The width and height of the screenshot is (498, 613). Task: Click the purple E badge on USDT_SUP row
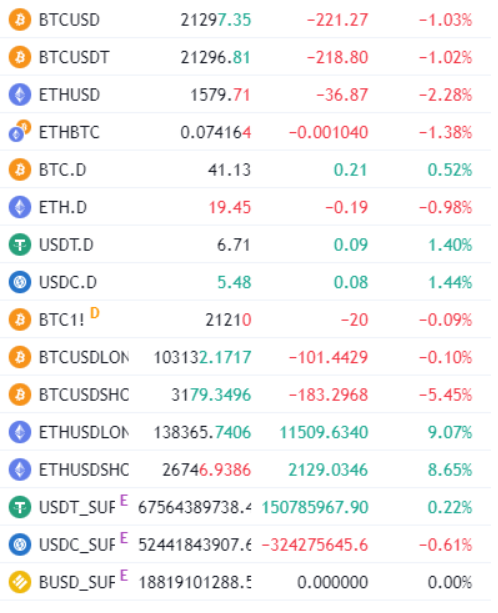(x=124, y=500)
